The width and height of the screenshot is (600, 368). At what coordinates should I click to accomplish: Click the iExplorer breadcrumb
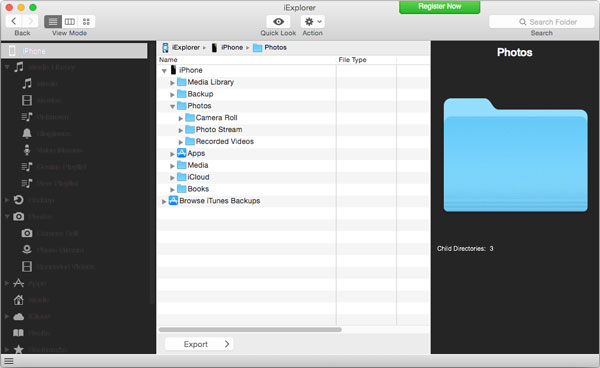pos(181,47)
